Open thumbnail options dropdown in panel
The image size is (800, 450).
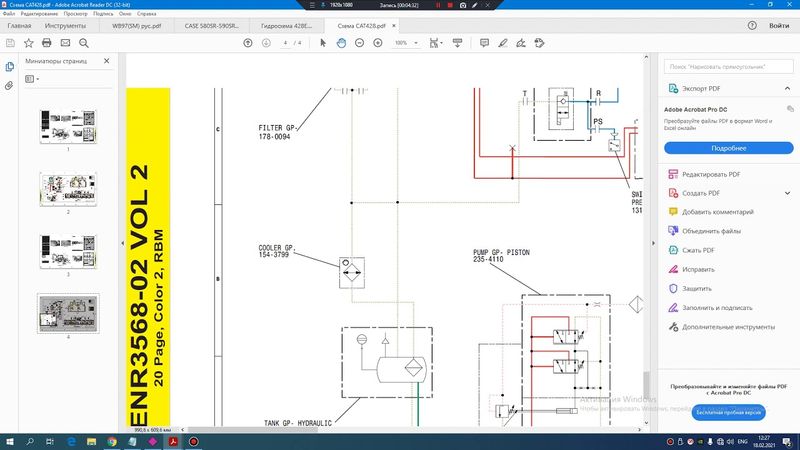(x=33, y=78)
